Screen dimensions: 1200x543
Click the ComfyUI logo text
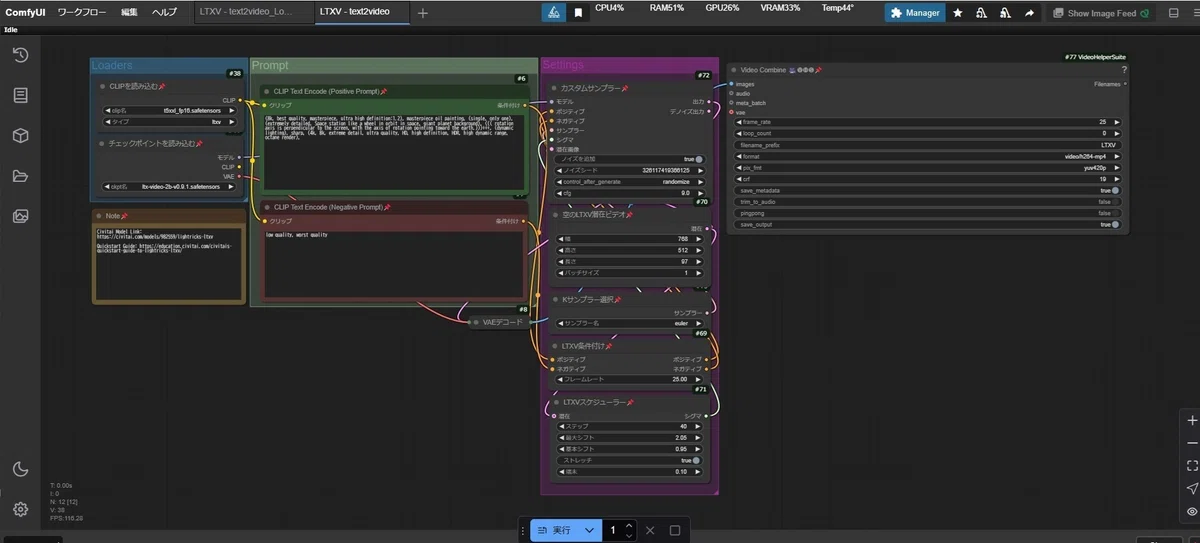coord(26,12)
